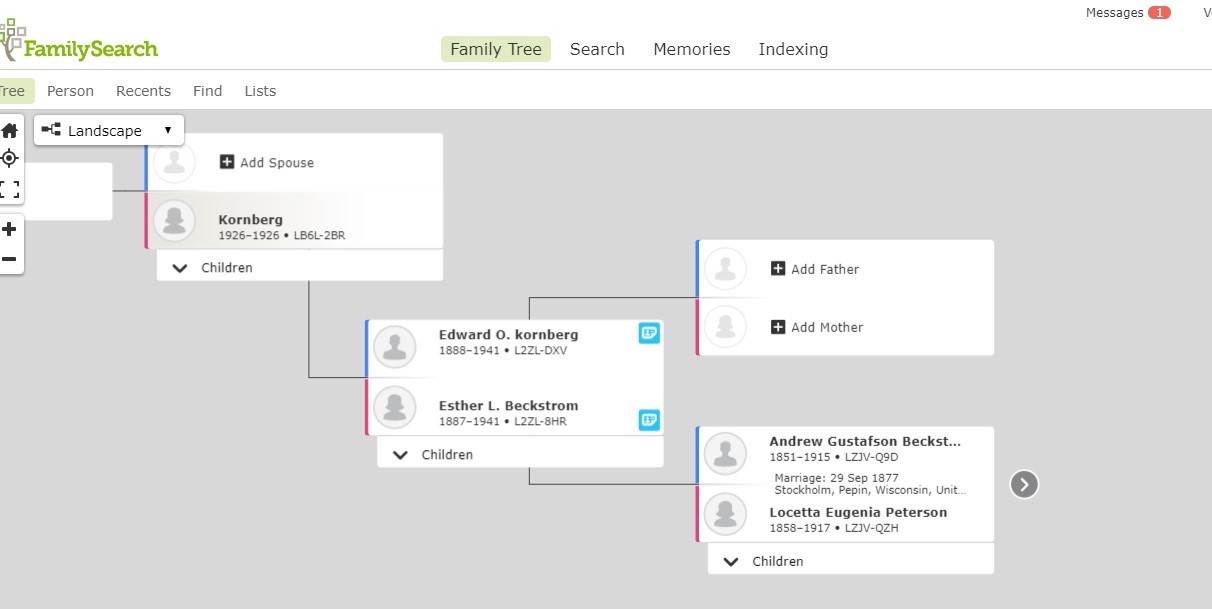The height and width of the screenshot is (609, 1212).
Task: Expand the tree with the right arrow button
Action: 1024,485
